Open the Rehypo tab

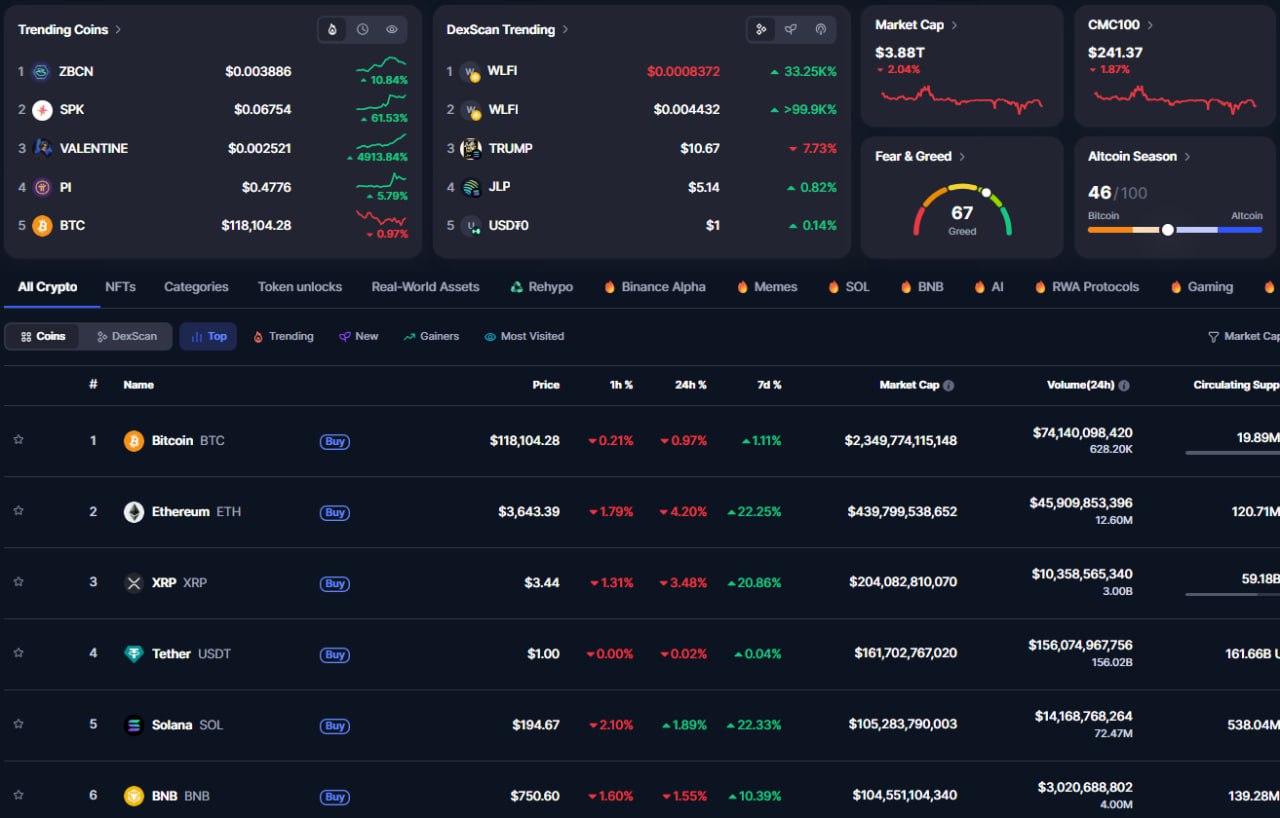pos(541,287)
